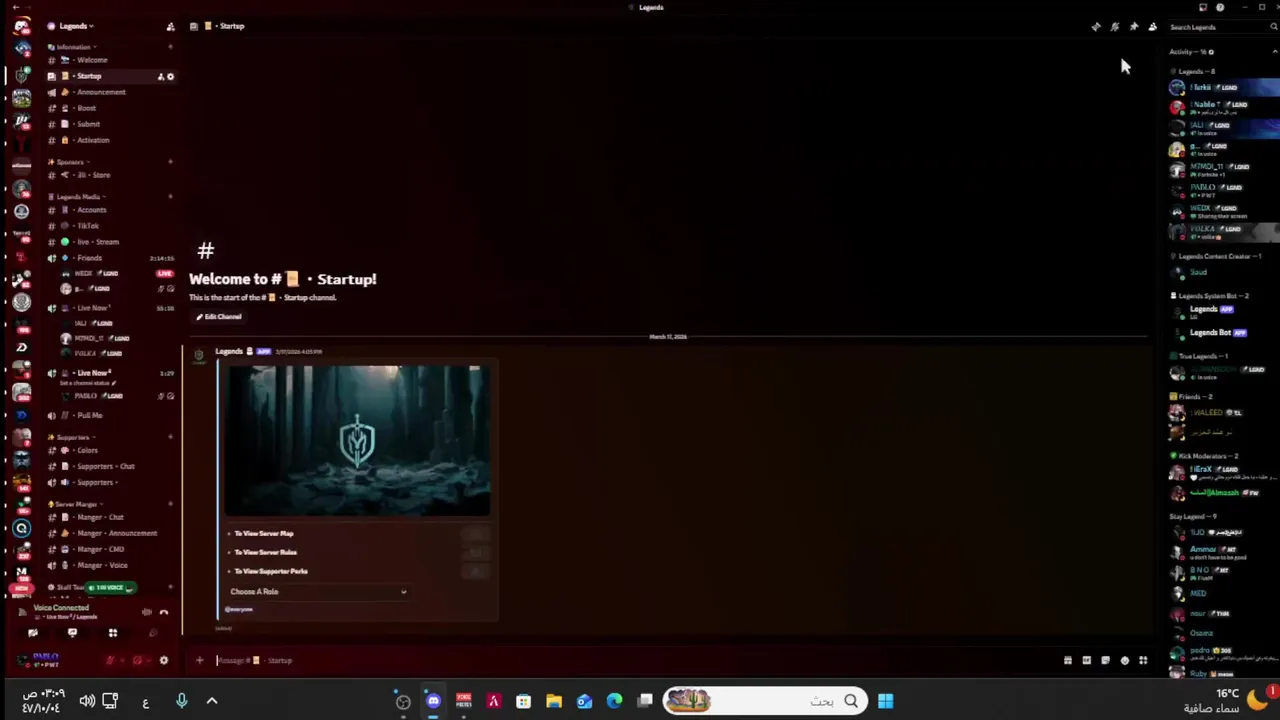Open notification settings bell icon in header
This screenshot has width=1280, height=720.
coord(1115,27)
